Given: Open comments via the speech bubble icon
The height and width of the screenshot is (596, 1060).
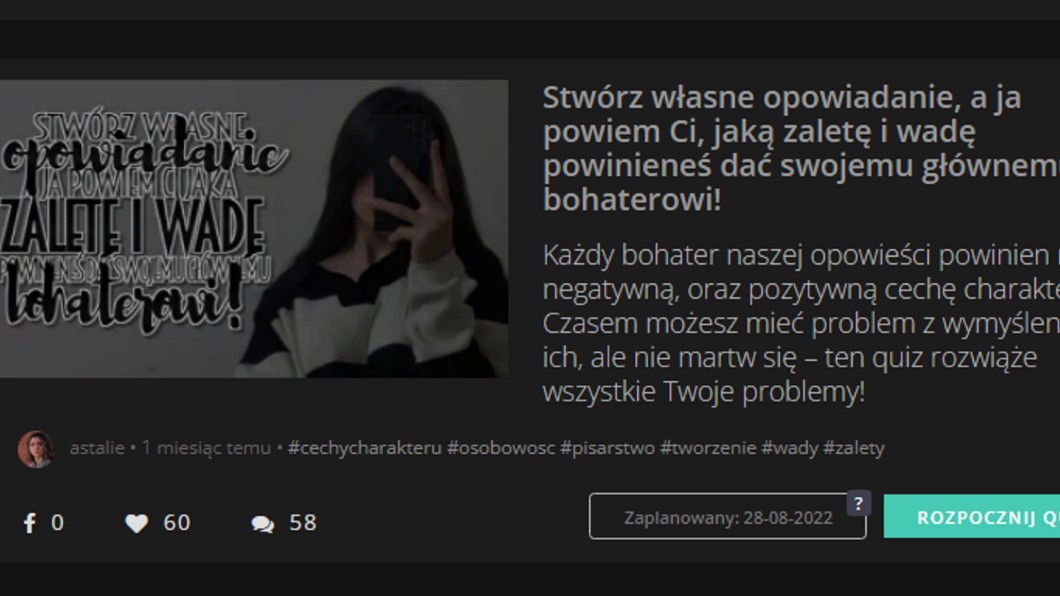Looking at the screenshot, I should pyautogui.click(x=263, y=523).
